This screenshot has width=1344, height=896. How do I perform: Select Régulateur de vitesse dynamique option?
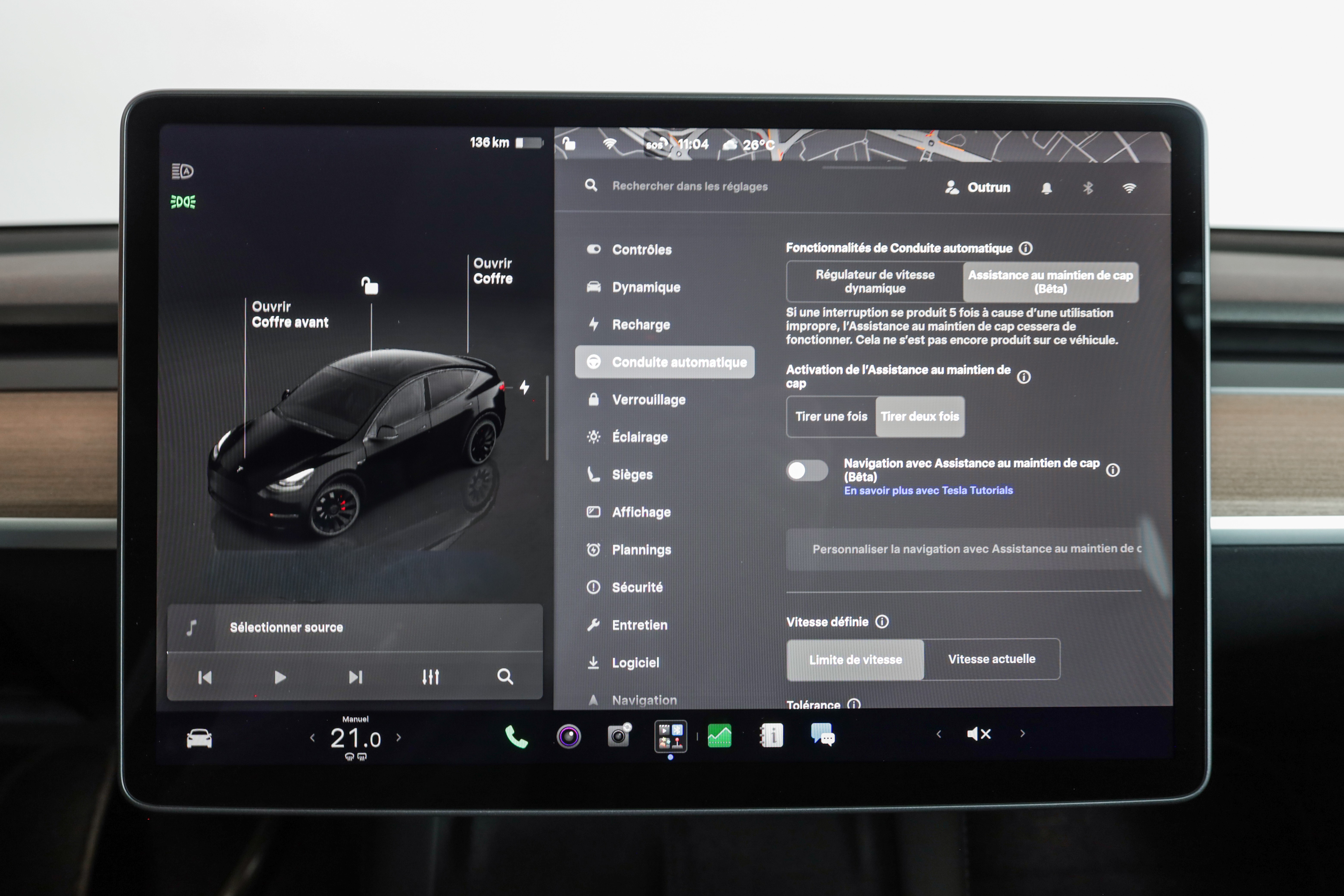pos(875,282)
